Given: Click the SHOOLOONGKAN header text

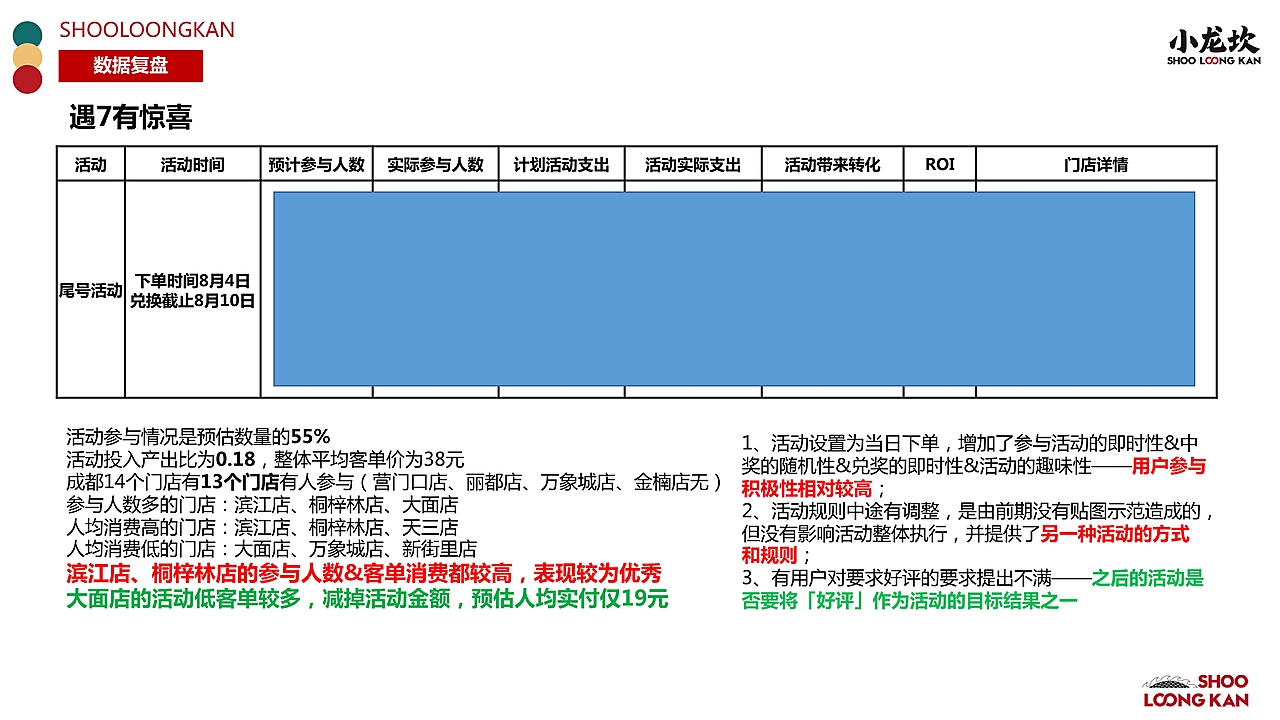Looking at the screenshot, I should pyautogui.click(x=147, y=30).
